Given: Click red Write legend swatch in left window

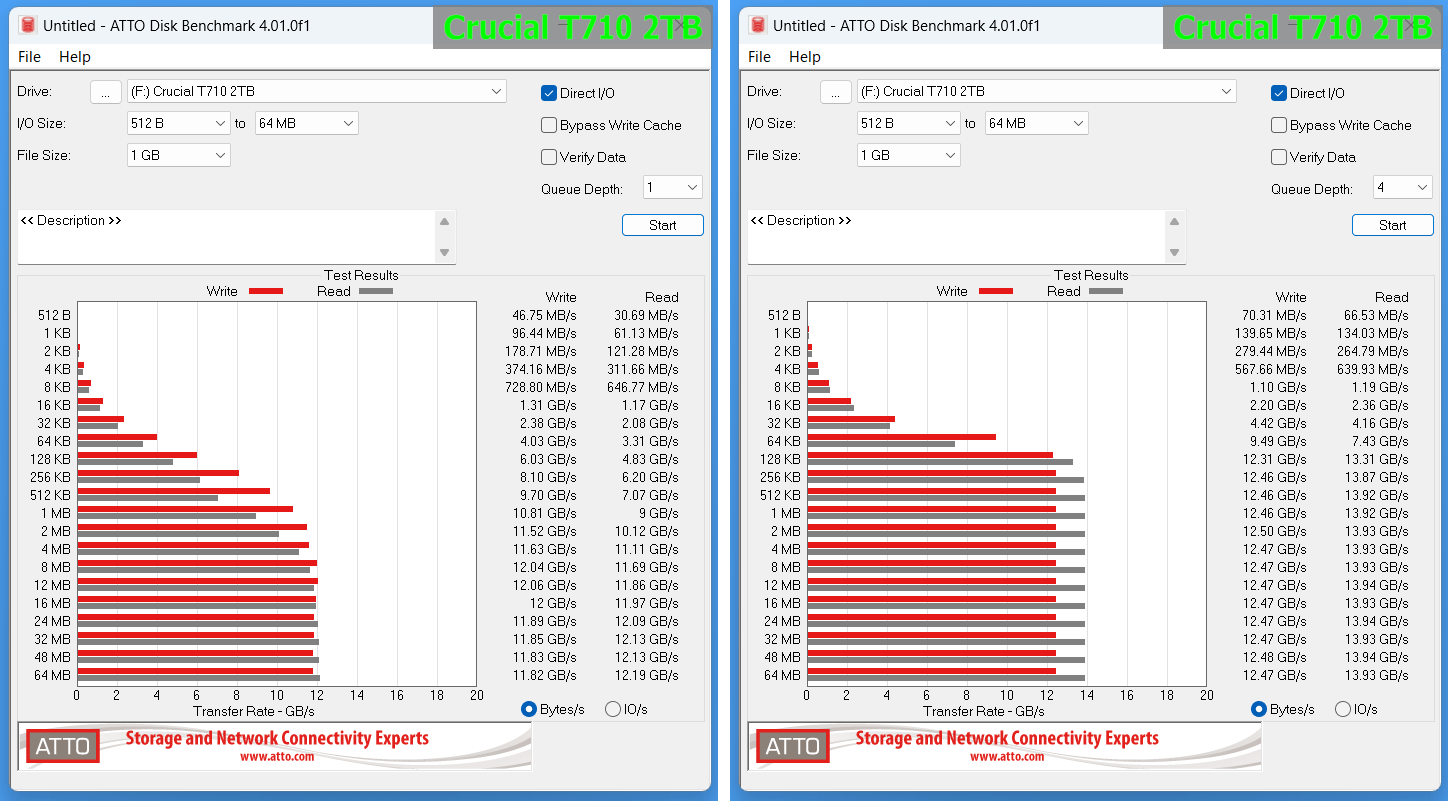Looking at the screenshot, I should pos(266,291).
